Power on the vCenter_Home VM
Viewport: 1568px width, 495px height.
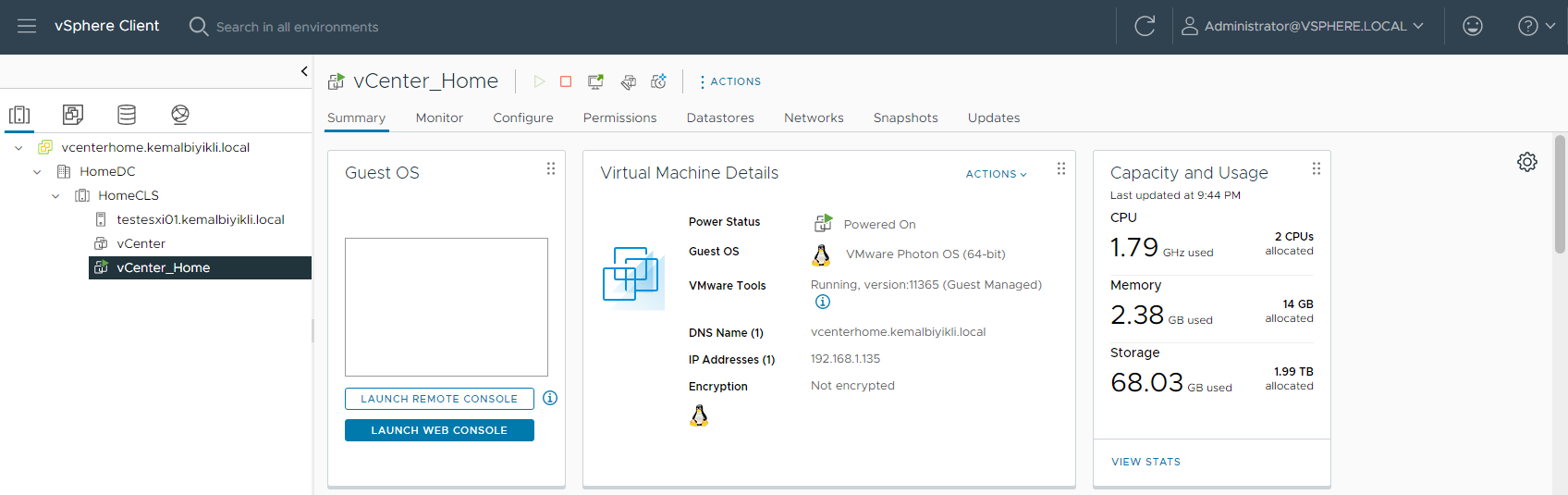click(539, 81)
